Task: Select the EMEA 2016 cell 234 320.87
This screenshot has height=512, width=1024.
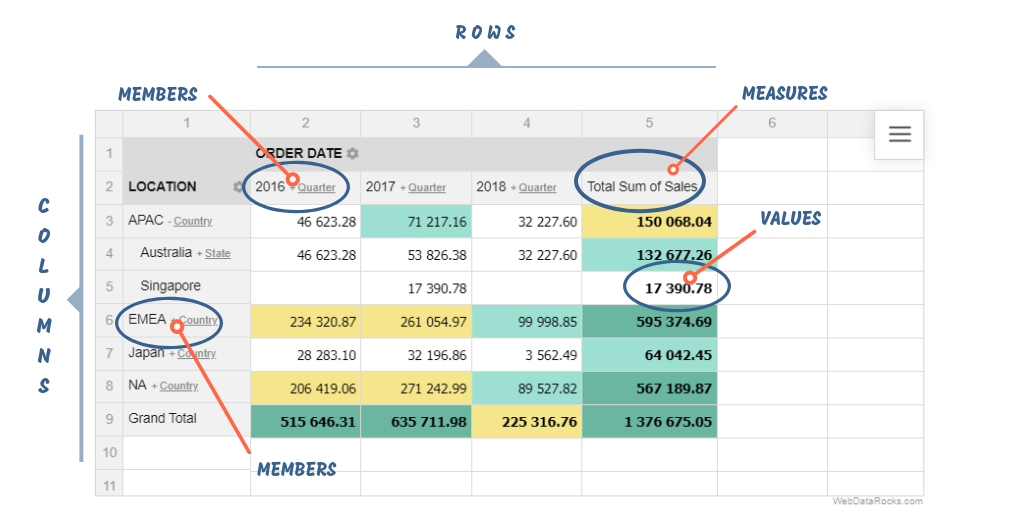Action: coord(306,321)
